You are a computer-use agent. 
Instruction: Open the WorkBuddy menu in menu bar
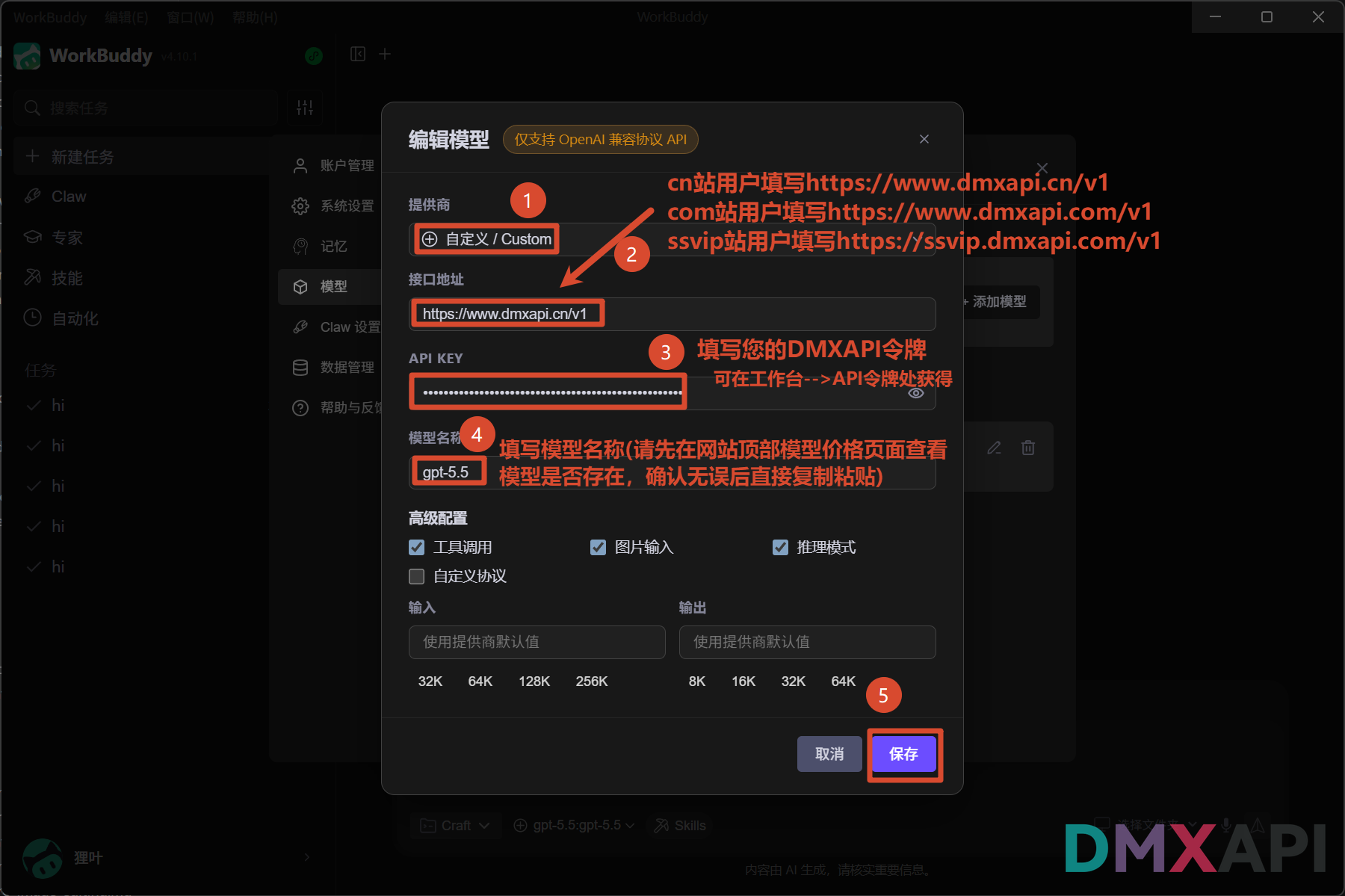(x=49, y=17)
